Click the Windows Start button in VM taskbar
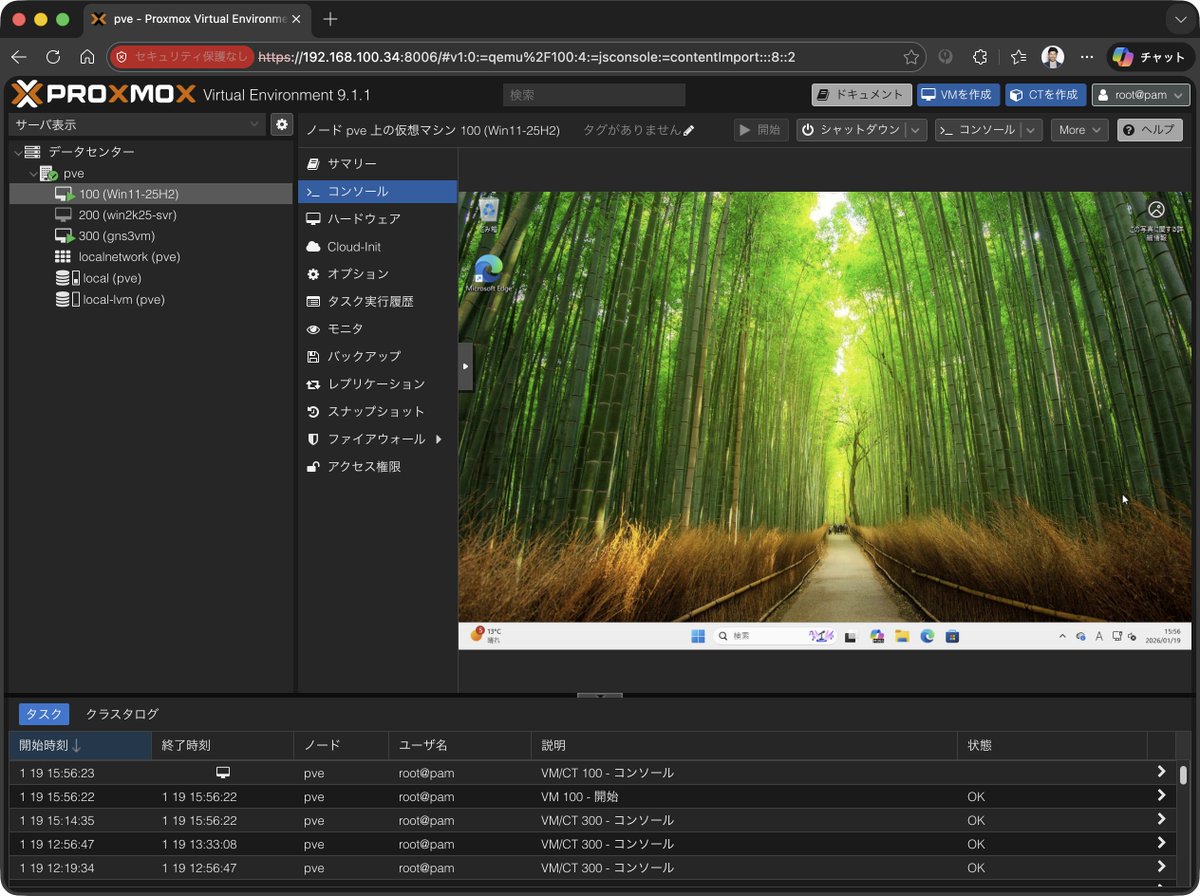The height and width of the screenshot is (896, 1200). (697, 636)
